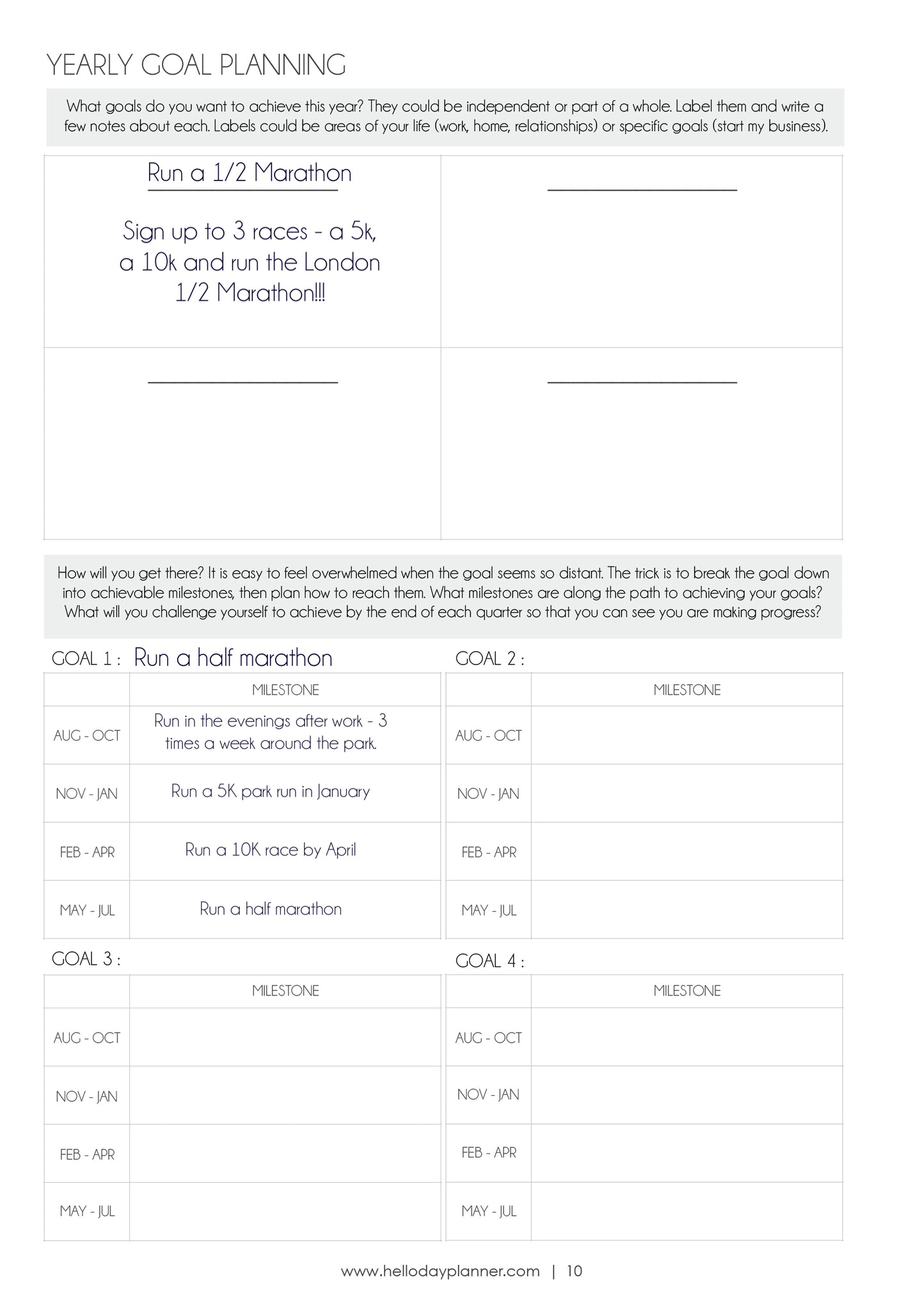Click the "YEARLY GOAL PLANNING" heading
The image size is (924, 1311).
[x=196, y=65]
